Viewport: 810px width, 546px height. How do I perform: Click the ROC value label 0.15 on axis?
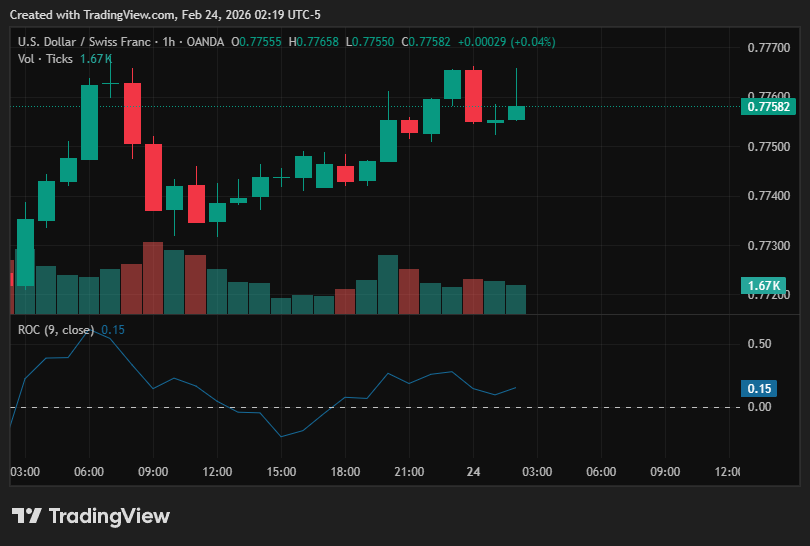click(x=759, y=388)
